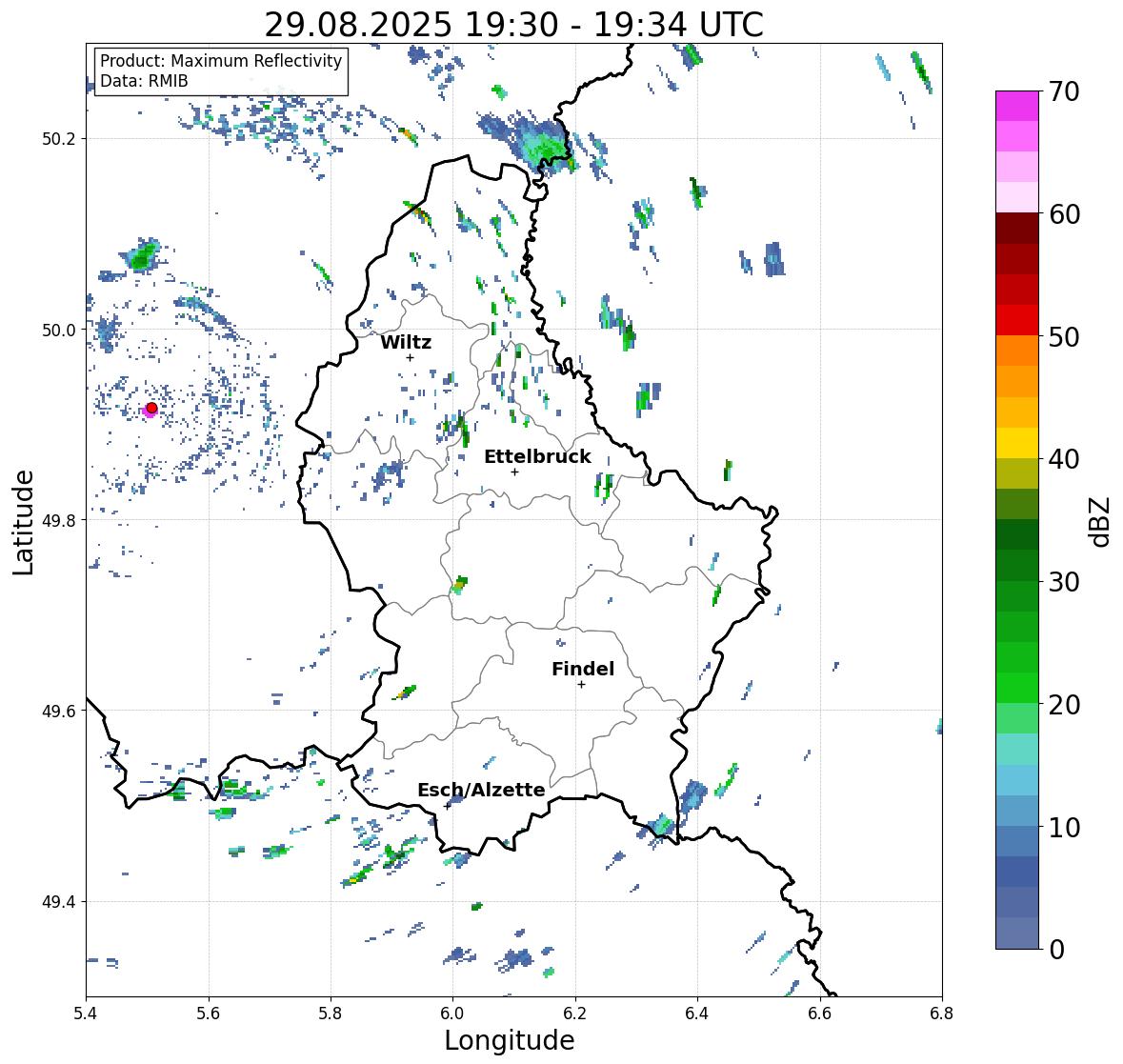The image size is (1123, 1064).
Task: Click the 60 value on colorbar
Action: [1064, 214]
